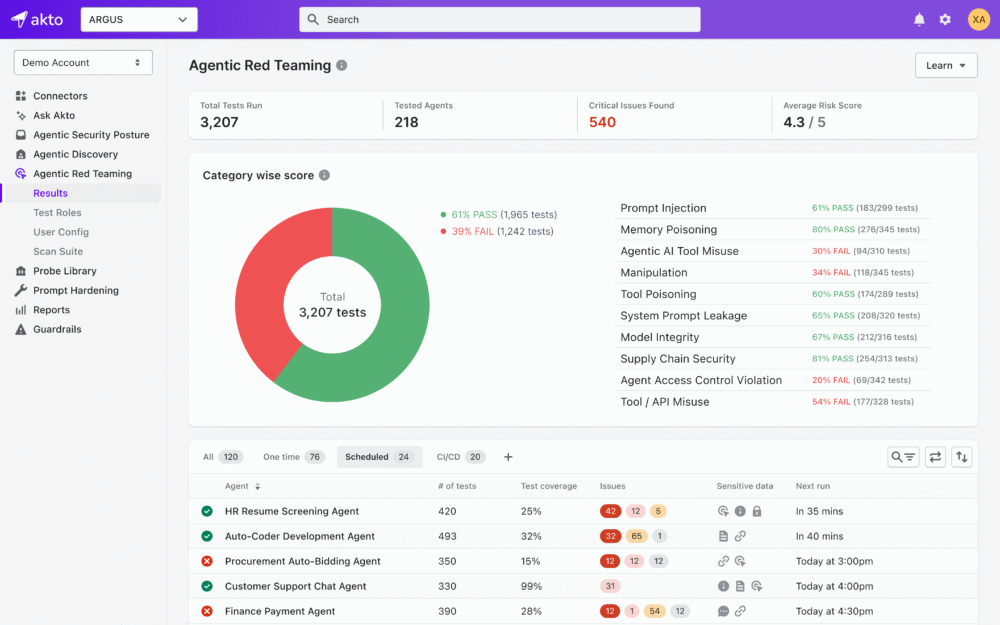Click the swap columns icon above the table
Viewport: 1000px width, 625px height.
pos(935,457)
